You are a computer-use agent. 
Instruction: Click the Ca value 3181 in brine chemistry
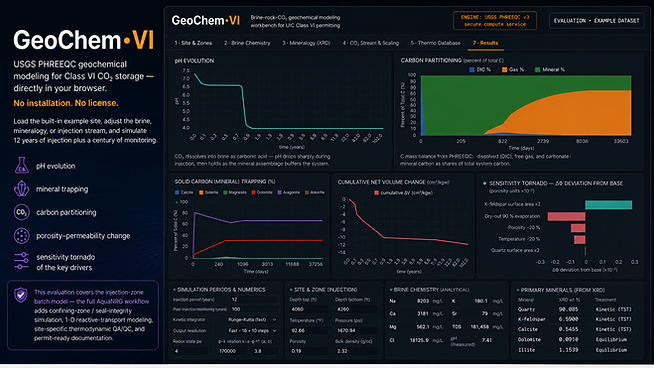[423, 313]
